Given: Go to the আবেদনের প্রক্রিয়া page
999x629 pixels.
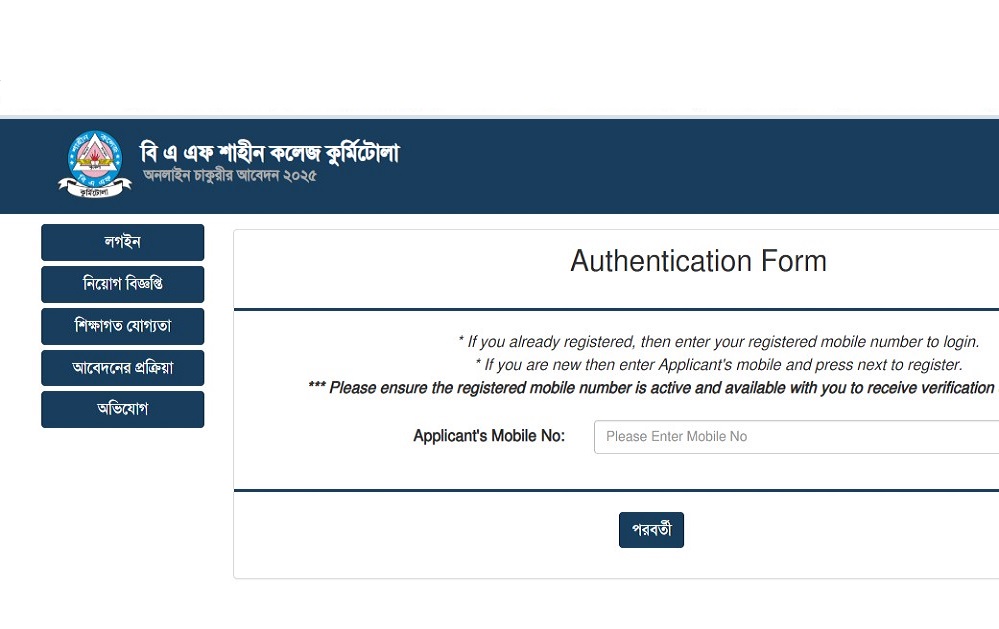Looking at the screenshot, I should [122, 368].
